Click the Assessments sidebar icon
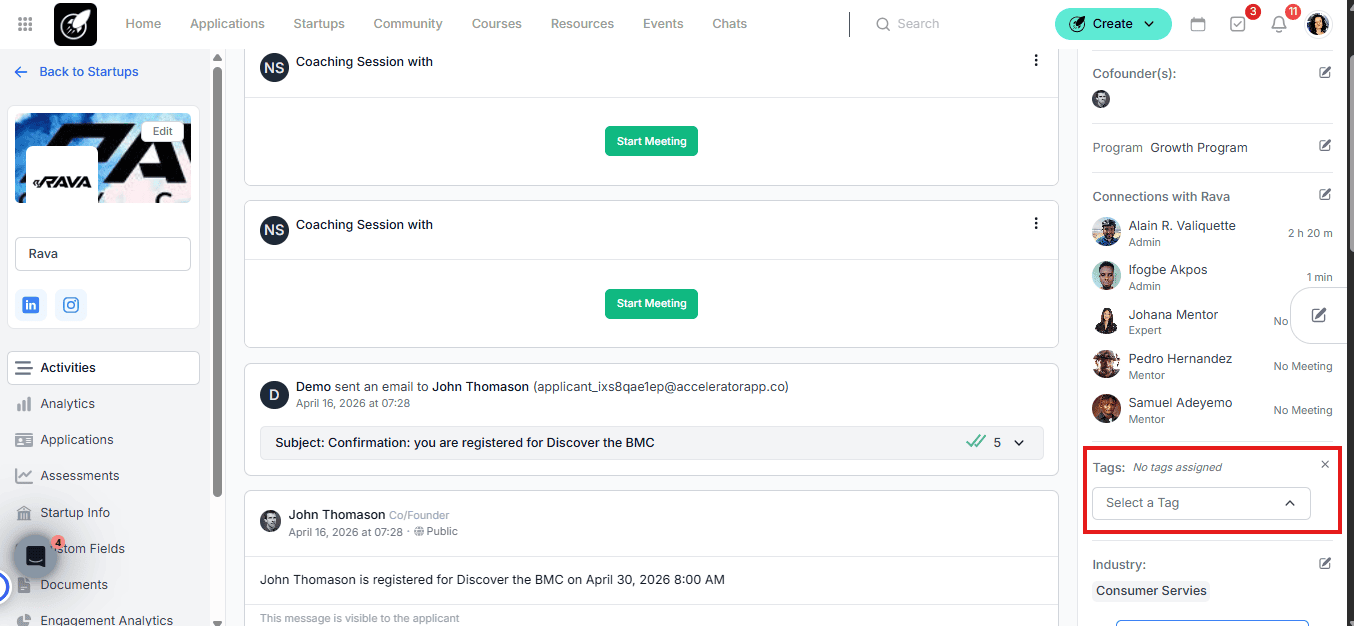Image resolution: width=1354 pixels, height=626 pixels. pos(24,476)
